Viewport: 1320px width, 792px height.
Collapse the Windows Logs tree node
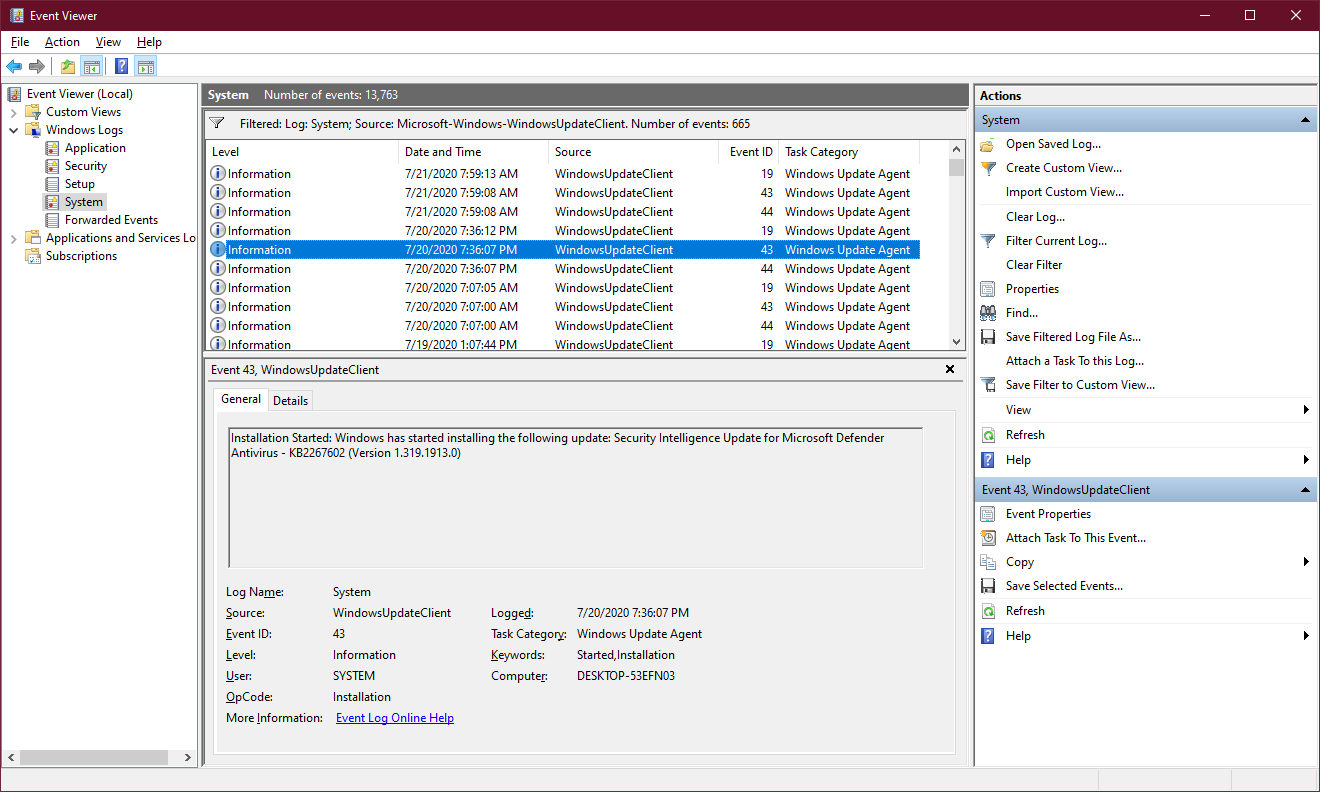(x=14, y=130)
